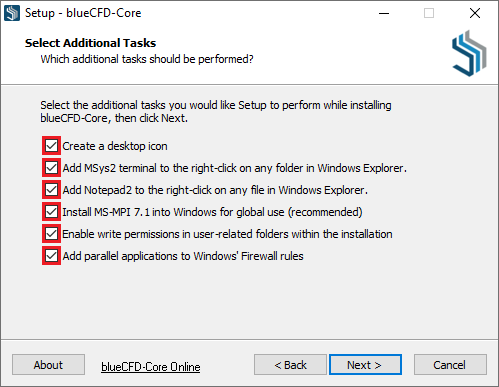Image resolution: width=499 pixels, height=387 pixels.
Task: Click the disabled maximize button in the title bar
Action: point(429,13)
